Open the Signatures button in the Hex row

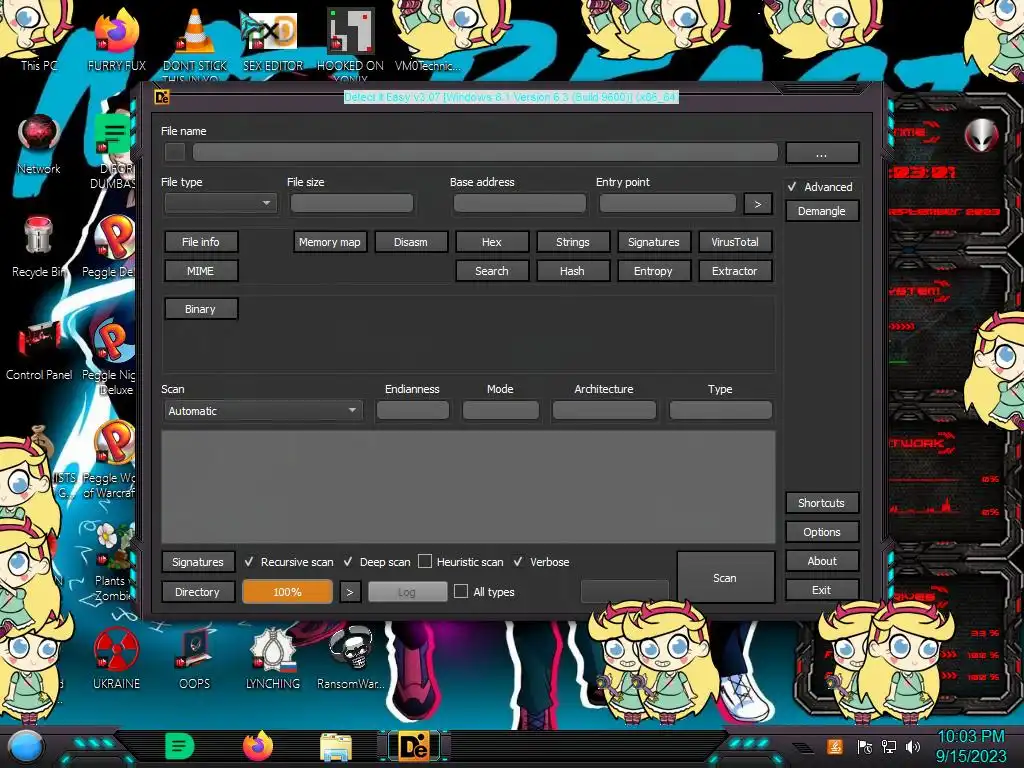coord(654,242)
